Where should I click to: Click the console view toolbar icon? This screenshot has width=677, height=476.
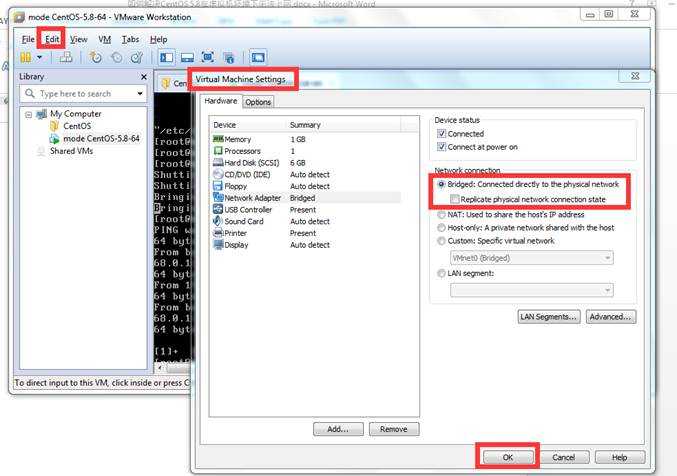(x=258, y=57)
